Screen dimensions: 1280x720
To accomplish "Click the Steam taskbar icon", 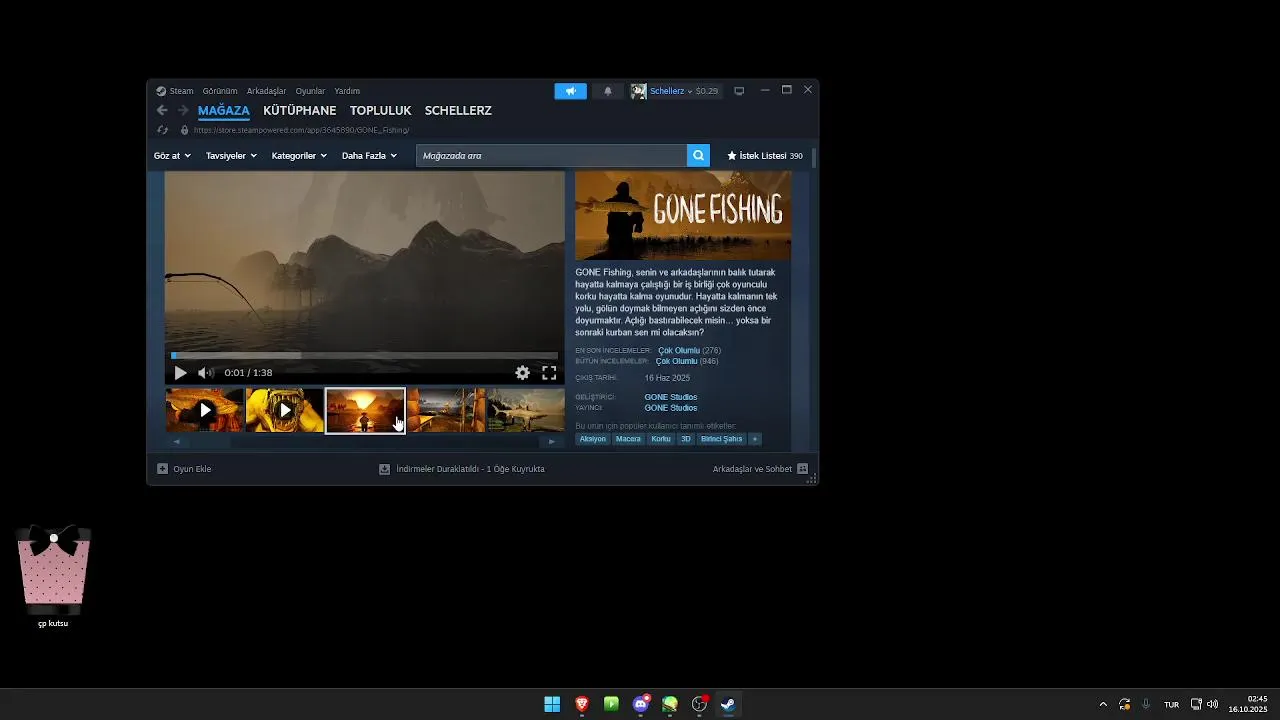I will click(728, 704).
